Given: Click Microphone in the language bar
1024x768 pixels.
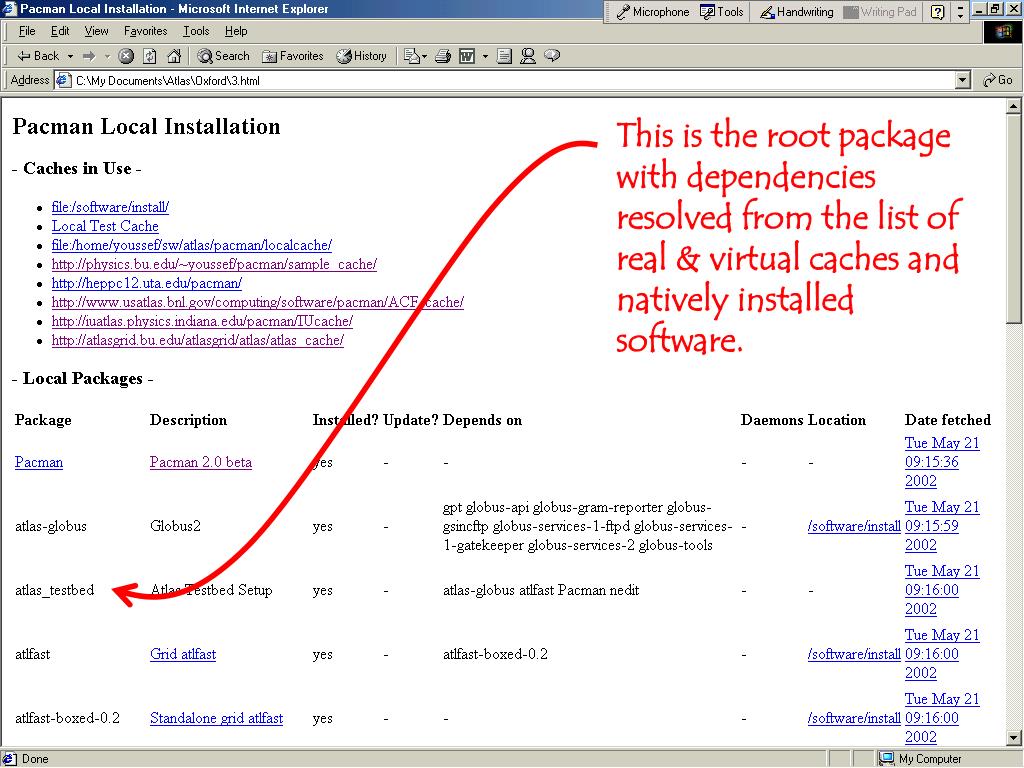Looking at the screenshot, I should tap(652, 12).
